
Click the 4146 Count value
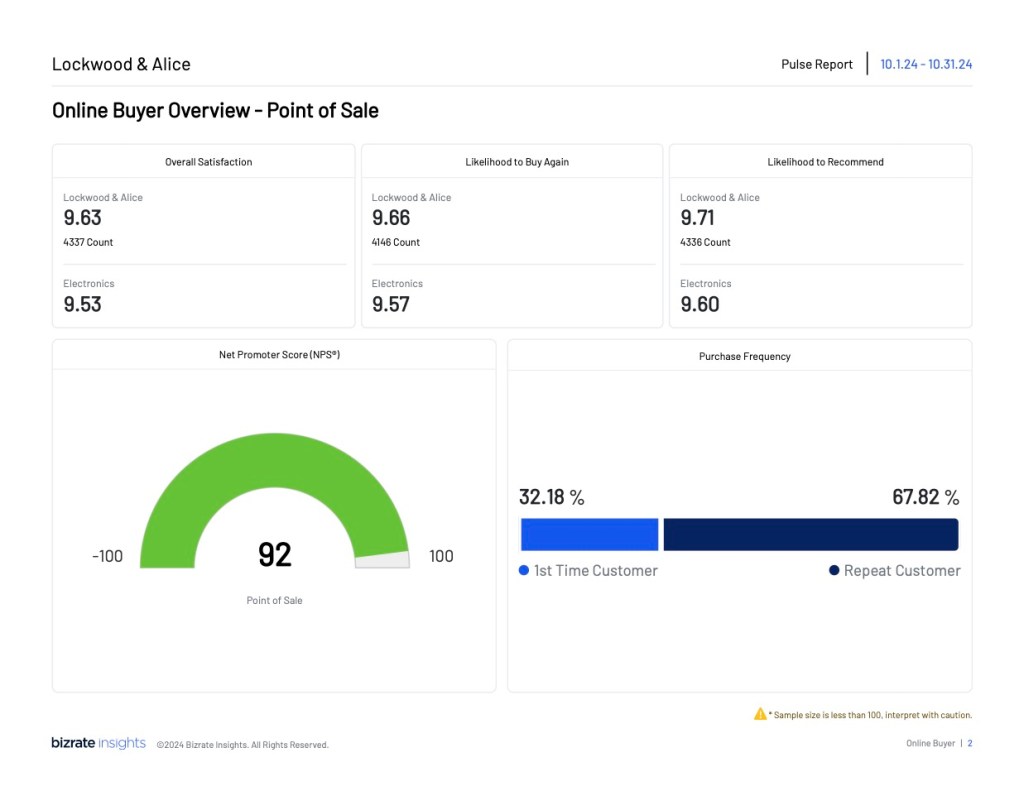click(396, 242)
